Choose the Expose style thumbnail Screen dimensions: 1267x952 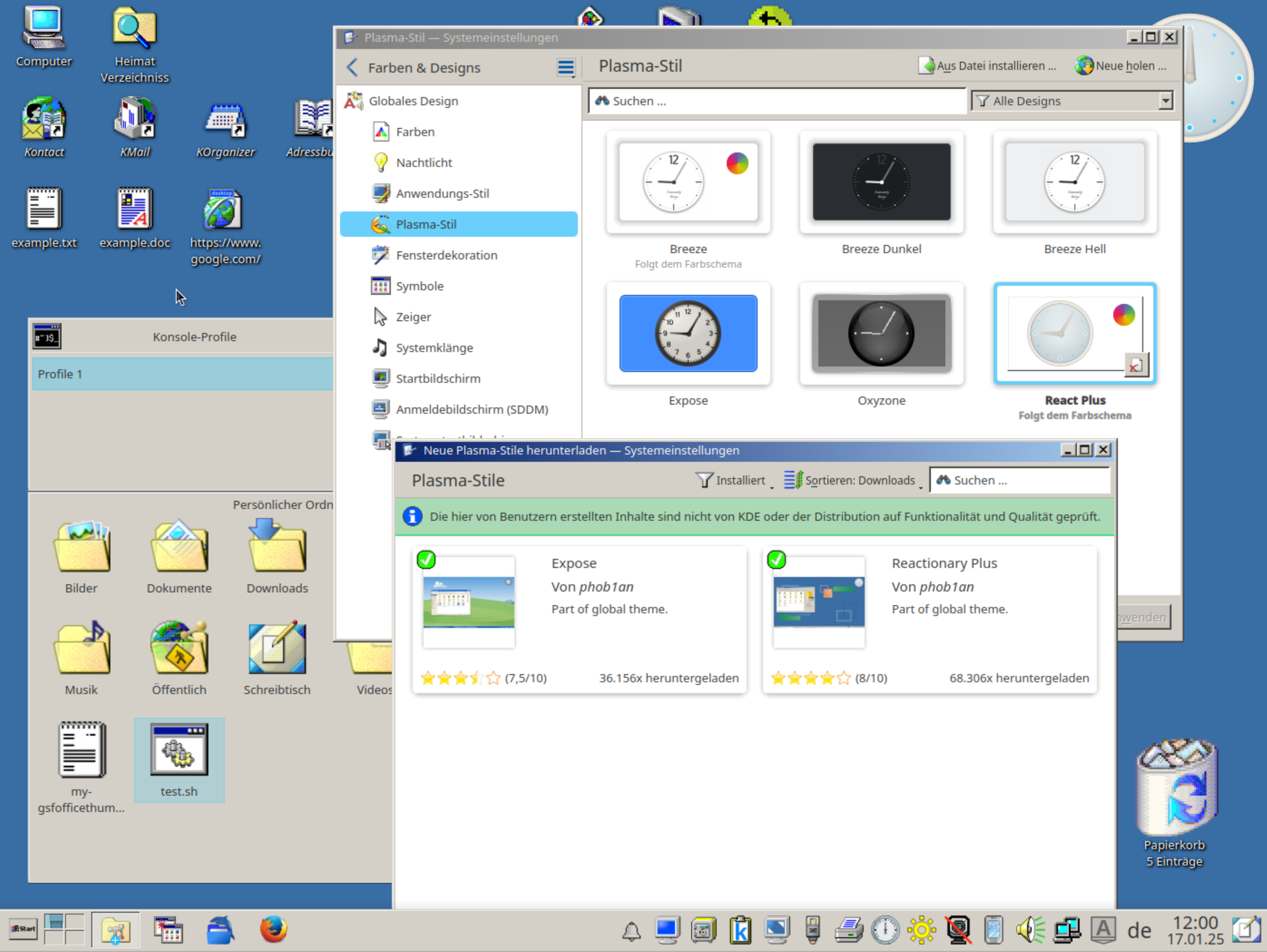click(x=688, y=333)
